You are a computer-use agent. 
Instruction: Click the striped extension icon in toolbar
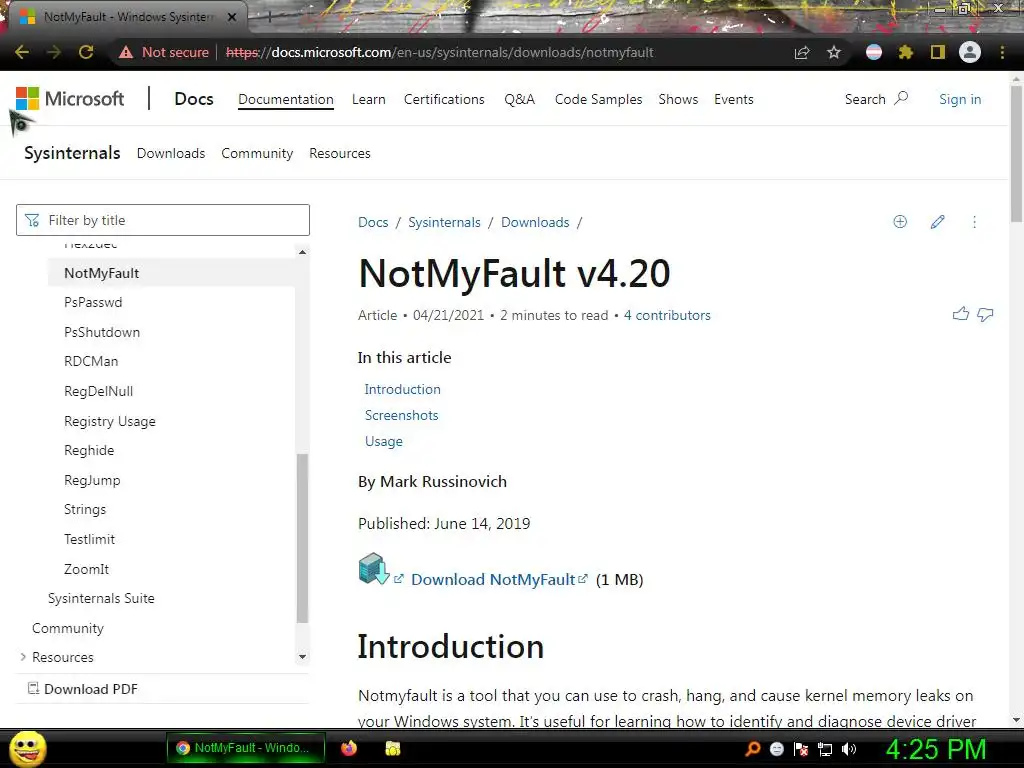point(874,52)
